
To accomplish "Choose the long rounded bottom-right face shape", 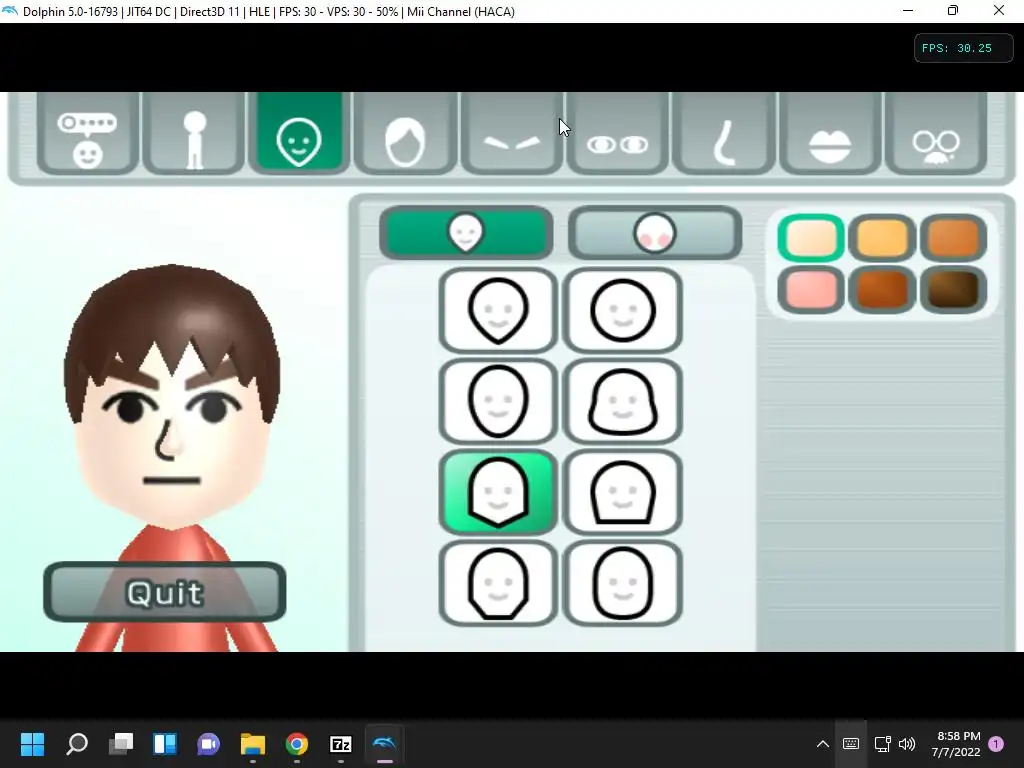I will 622,583.
